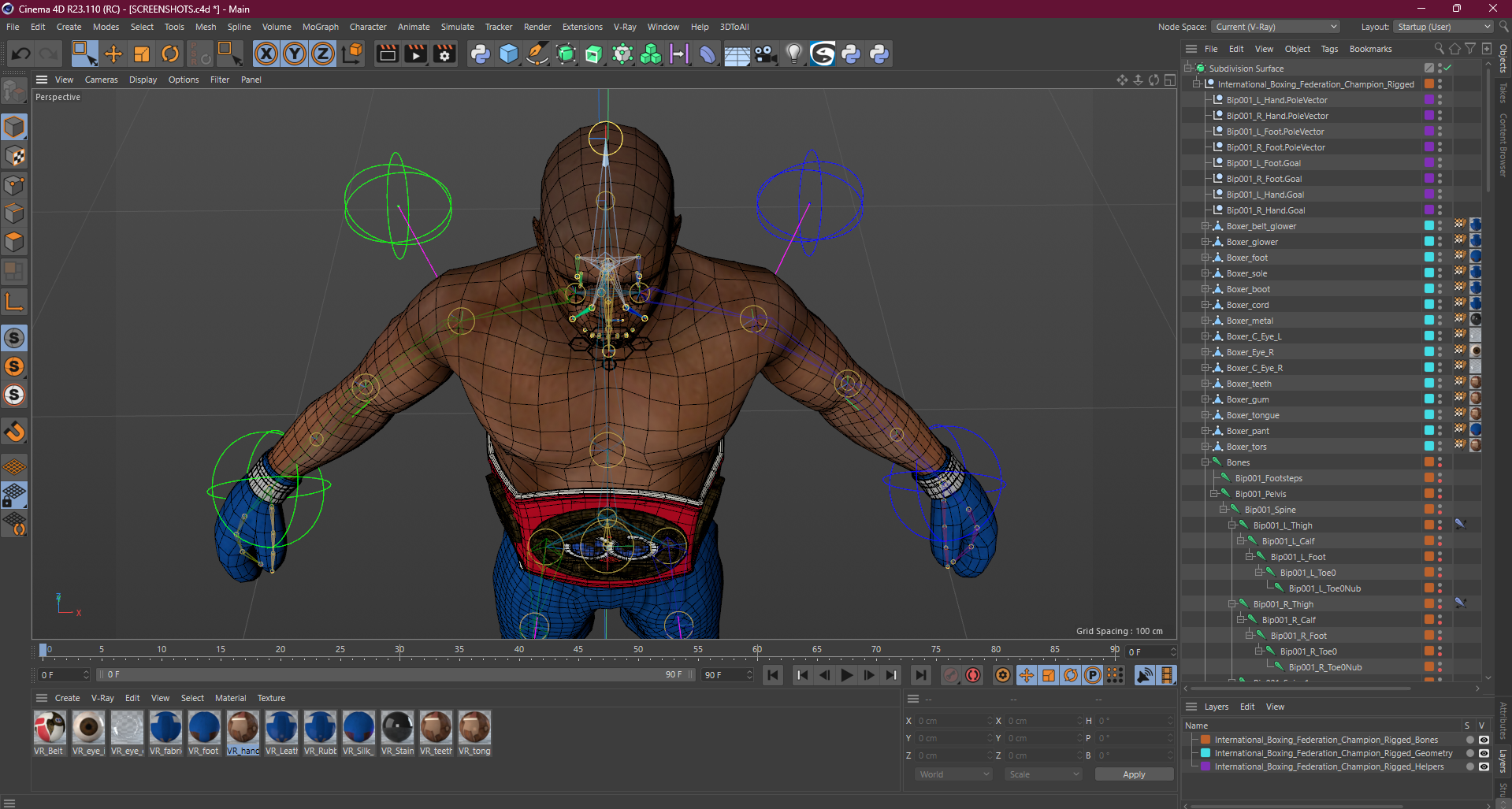
Task: Open the Scale mode dropdown
Action: 1043,774
